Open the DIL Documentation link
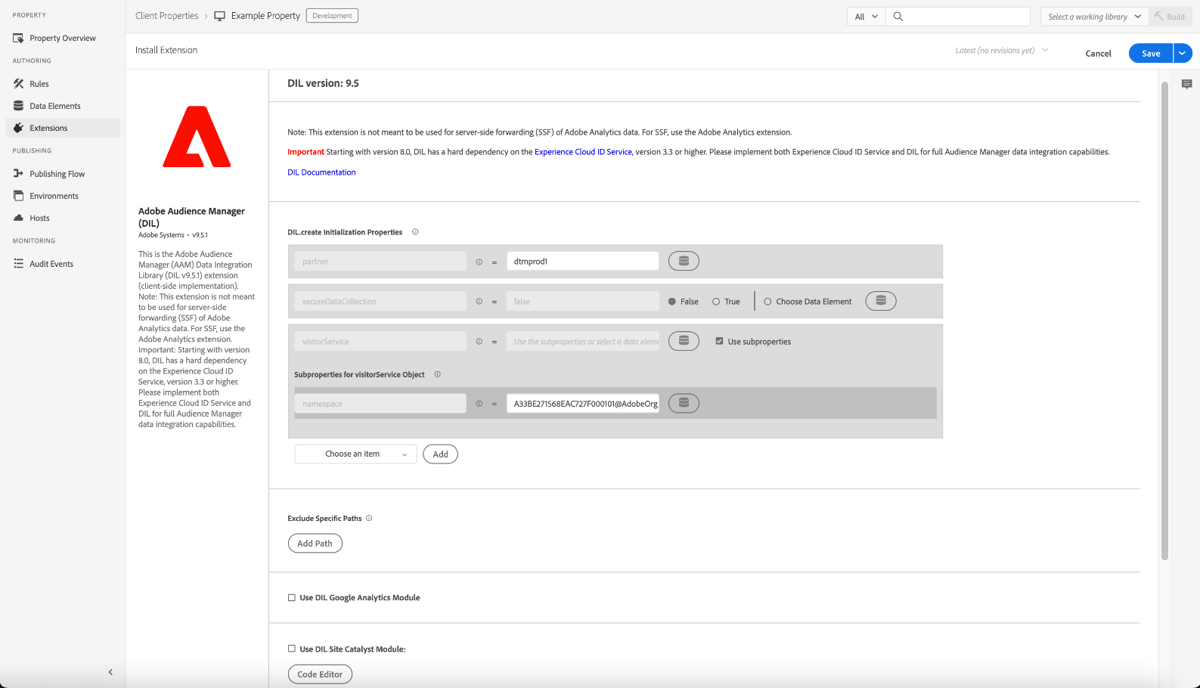The image size is (1200, 688). pyautogui.click(x=321, y=171)
